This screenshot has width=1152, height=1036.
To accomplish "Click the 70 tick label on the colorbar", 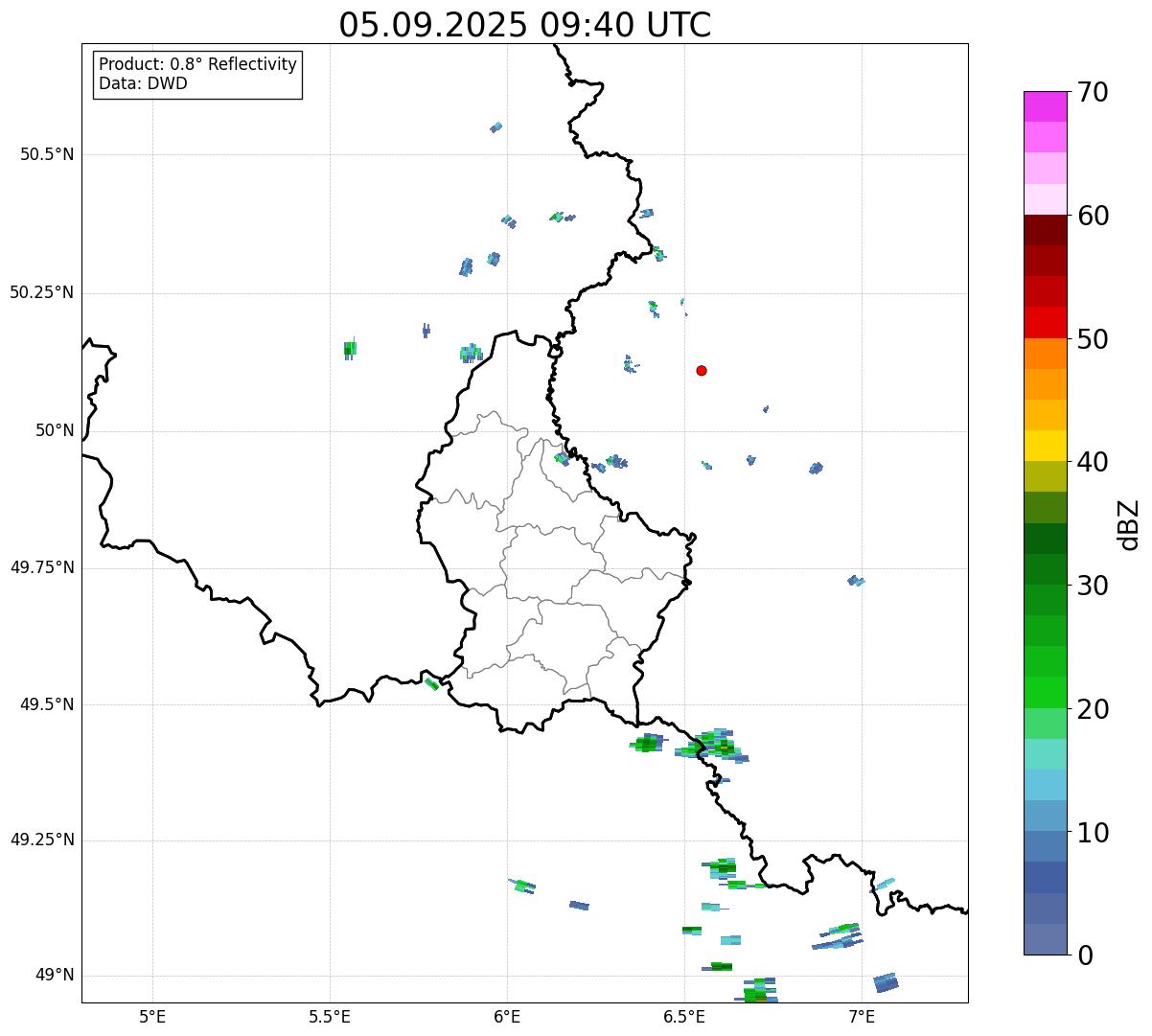I will 1093,92.
